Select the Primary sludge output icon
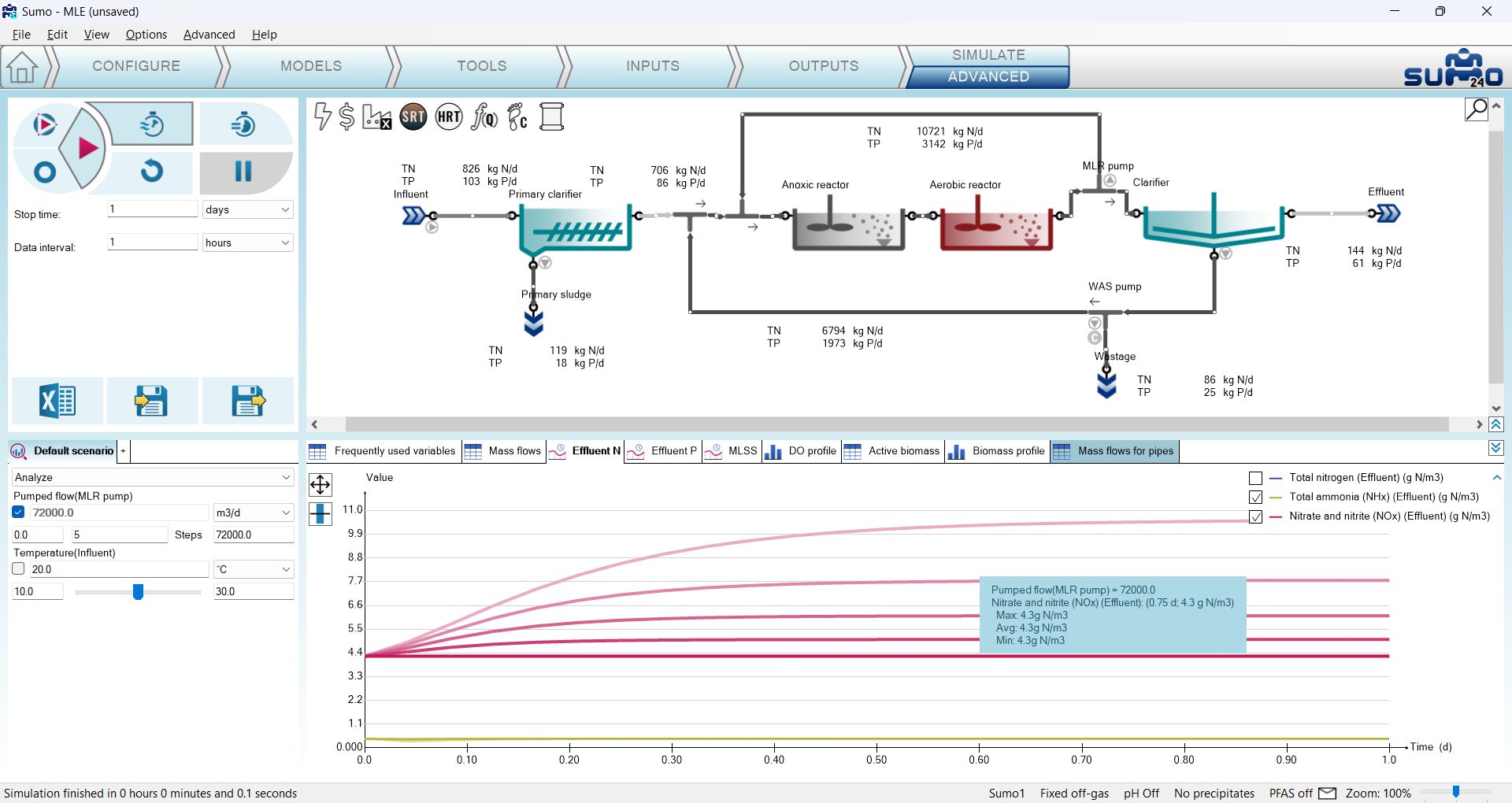 534,323
